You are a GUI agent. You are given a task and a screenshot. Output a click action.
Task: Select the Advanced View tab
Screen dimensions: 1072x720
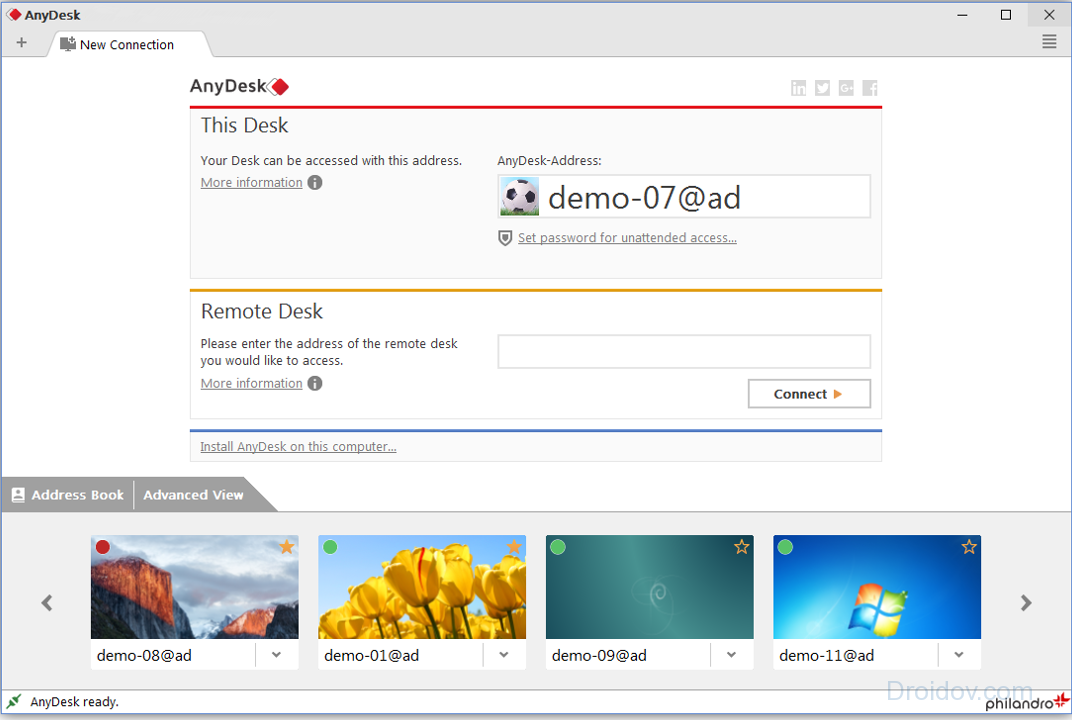click(x=193, y=495)
